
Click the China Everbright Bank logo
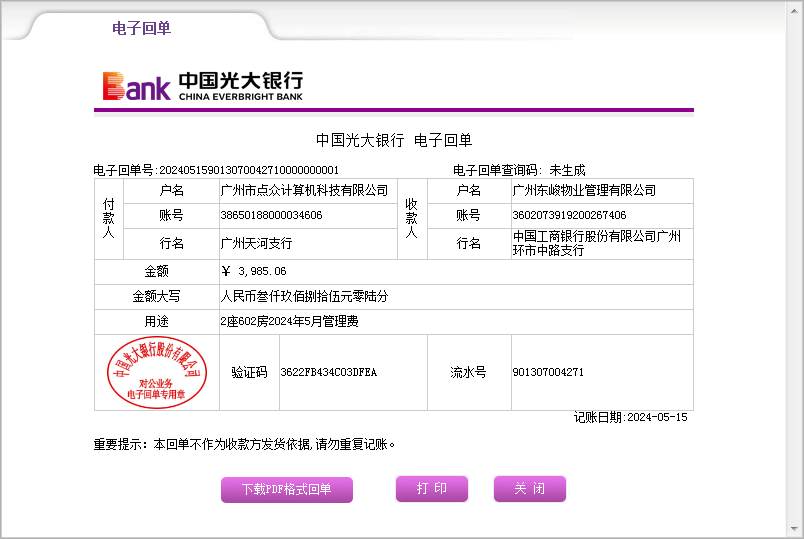(x=202, y=86)
